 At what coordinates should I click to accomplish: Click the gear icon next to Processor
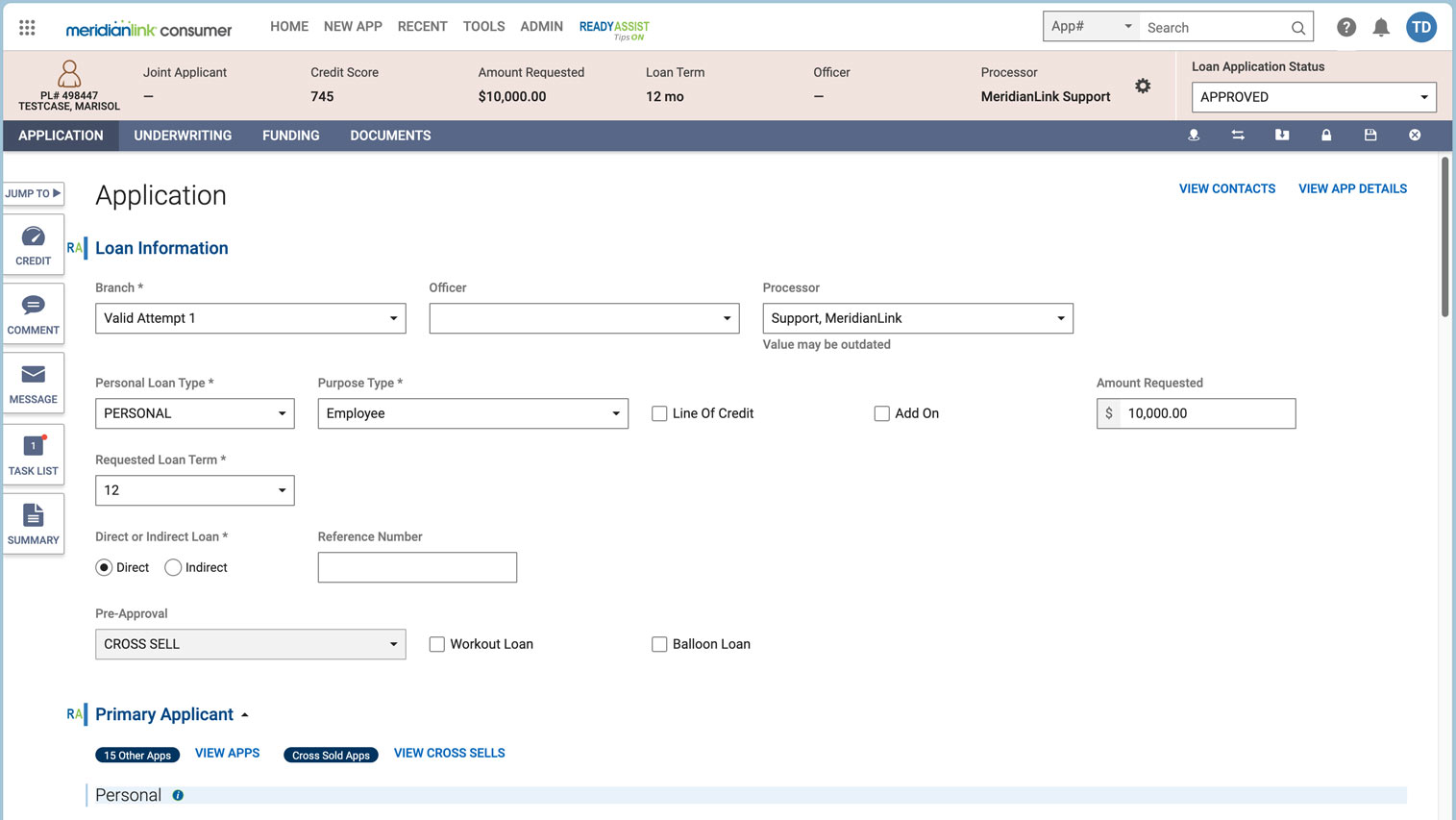1143,85
